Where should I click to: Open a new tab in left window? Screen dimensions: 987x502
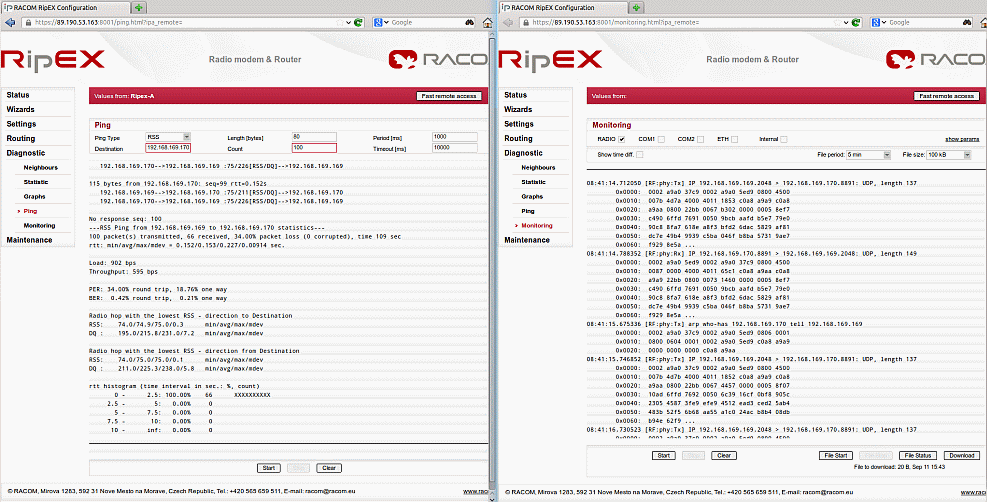tap(138, 7)
